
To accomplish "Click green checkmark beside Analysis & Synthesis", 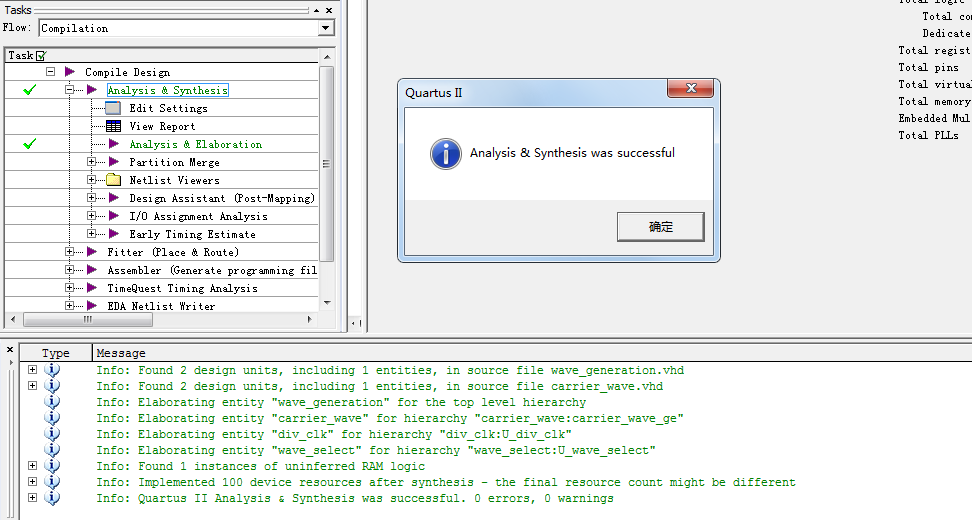I will [x=30, y=90].
